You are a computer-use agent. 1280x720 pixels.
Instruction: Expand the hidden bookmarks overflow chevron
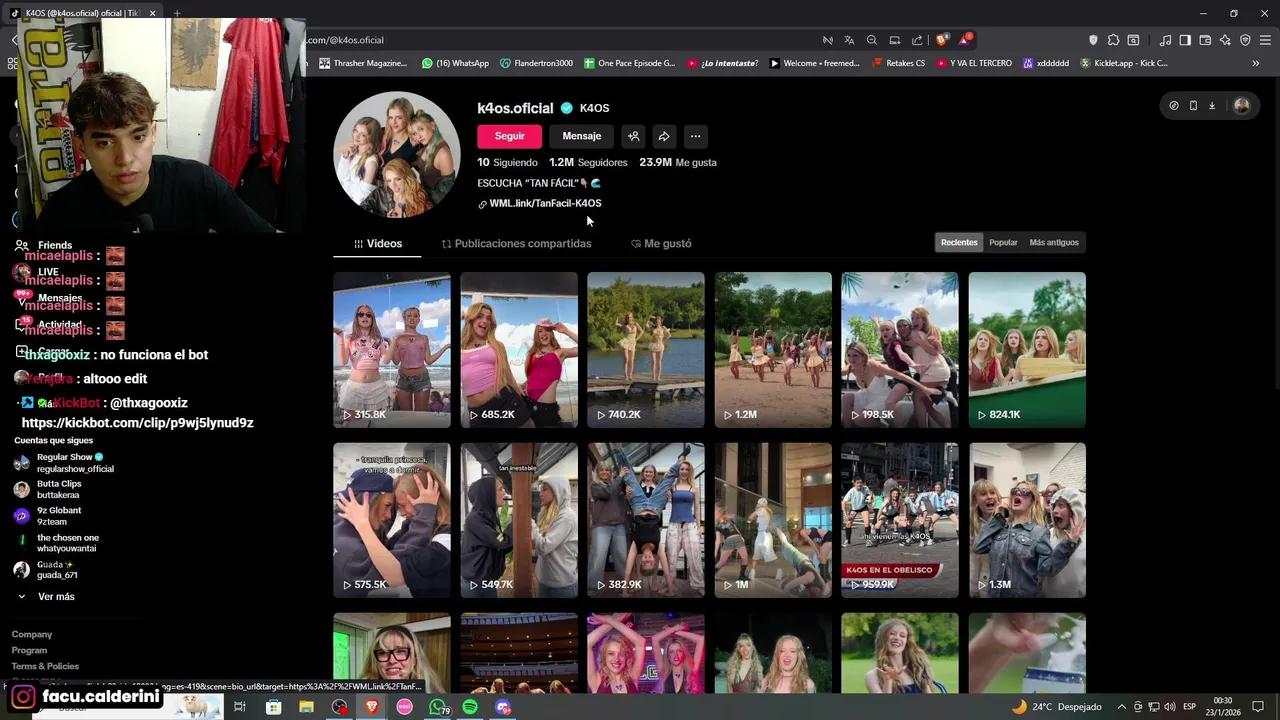coord(1256,63)
